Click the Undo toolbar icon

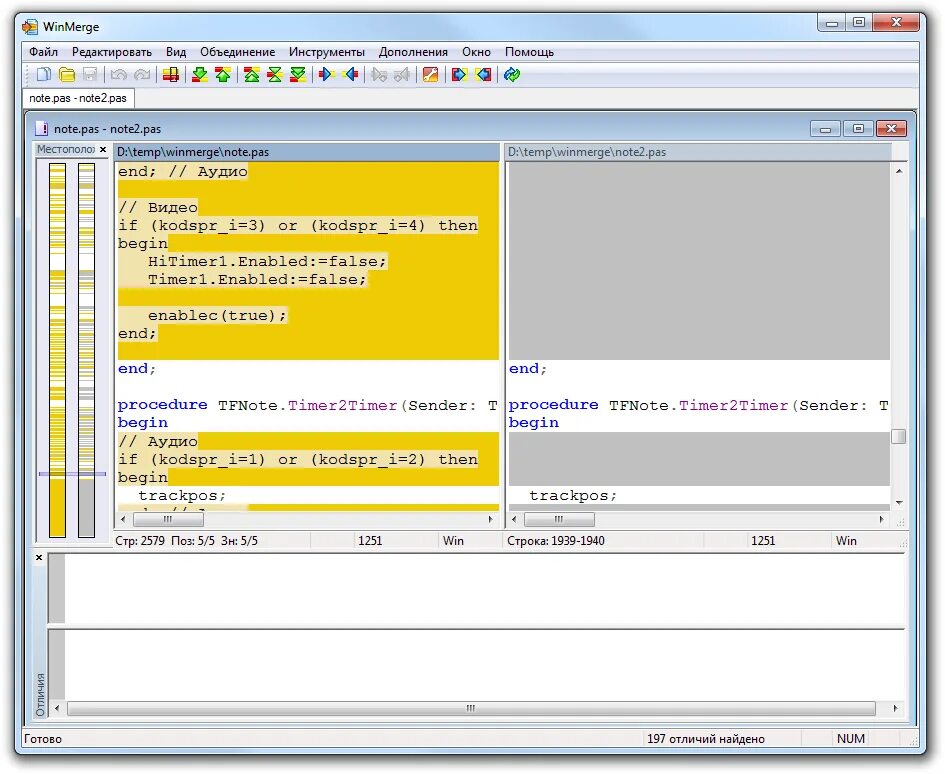[x=119, y=75]
